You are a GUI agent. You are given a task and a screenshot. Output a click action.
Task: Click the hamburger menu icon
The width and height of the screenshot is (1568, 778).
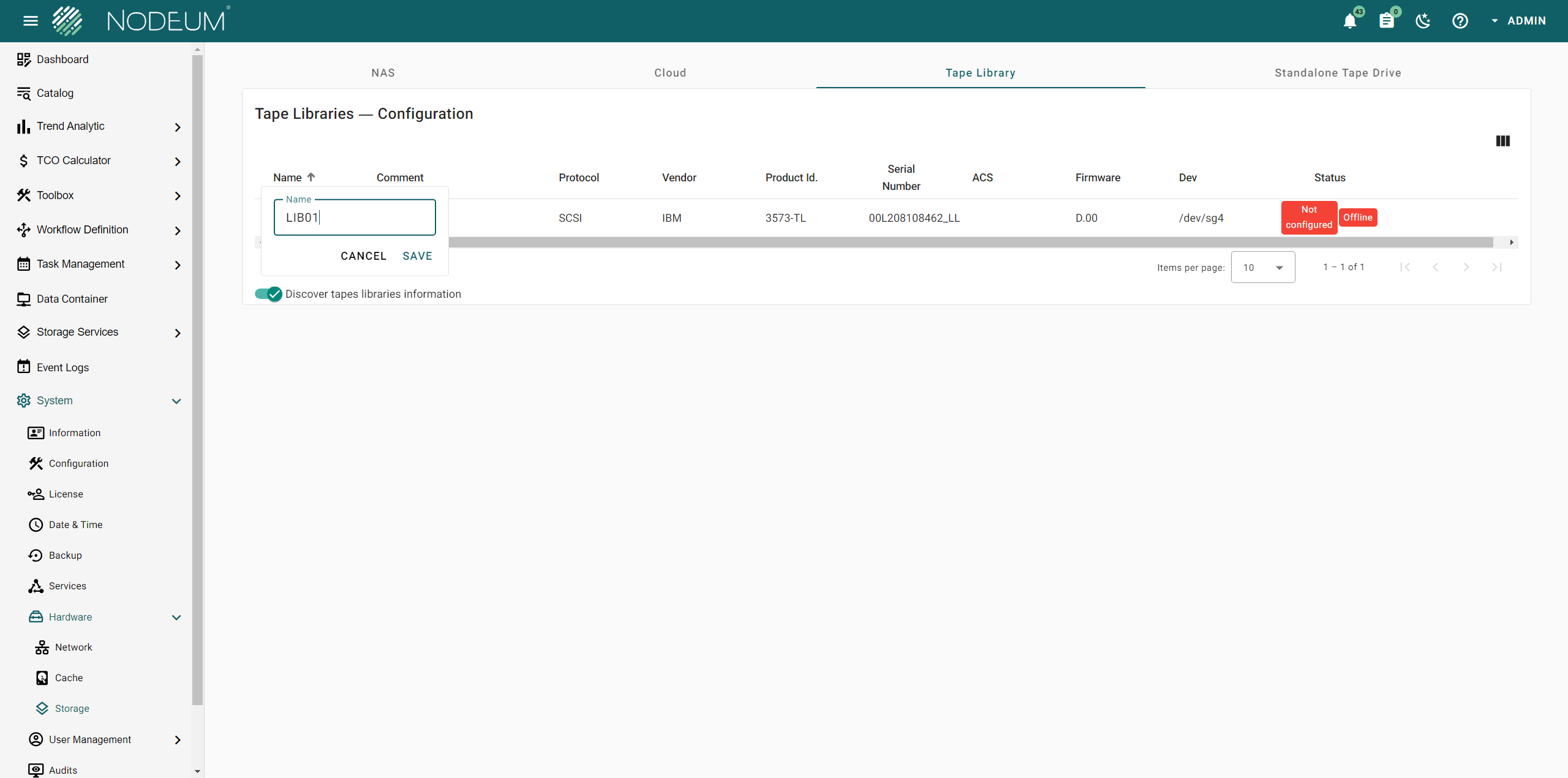point(31,21)
